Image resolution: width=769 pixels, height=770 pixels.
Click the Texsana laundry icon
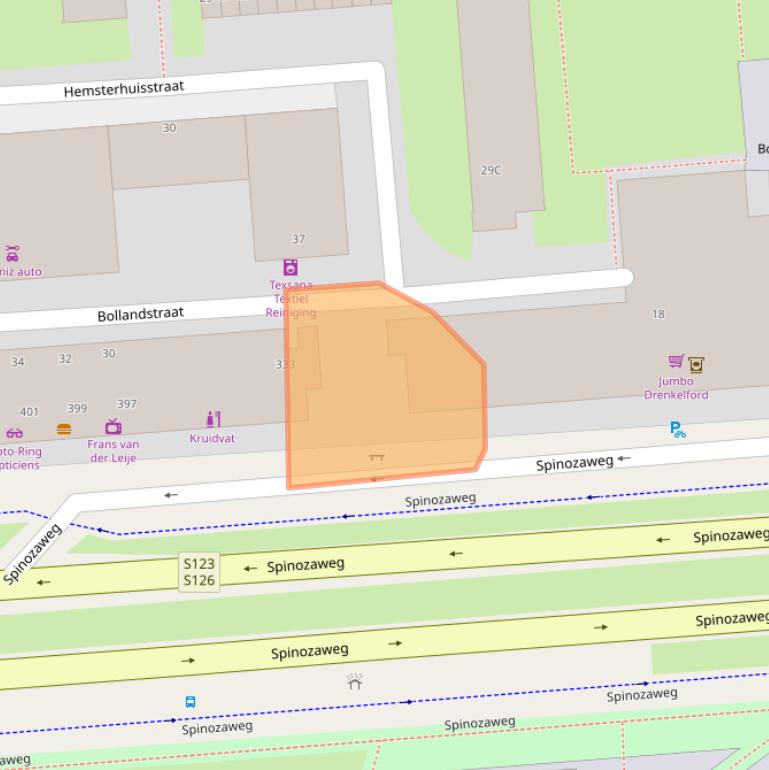(290, 267)
